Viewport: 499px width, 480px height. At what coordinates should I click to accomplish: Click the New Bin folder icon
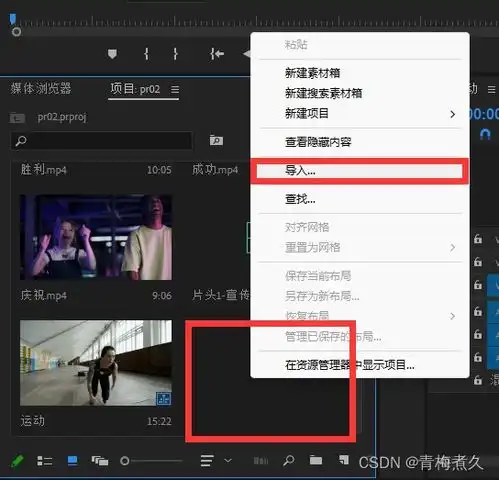(316, 460)
